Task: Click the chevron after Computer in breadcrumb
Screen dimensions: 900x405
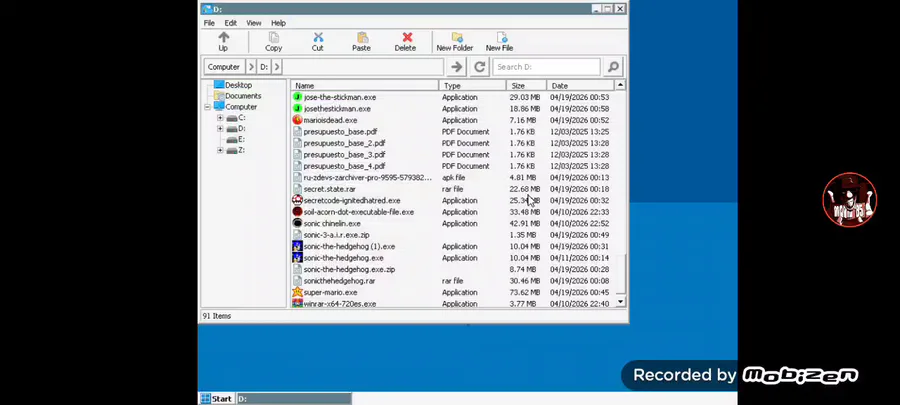Action: pos(251,67)
